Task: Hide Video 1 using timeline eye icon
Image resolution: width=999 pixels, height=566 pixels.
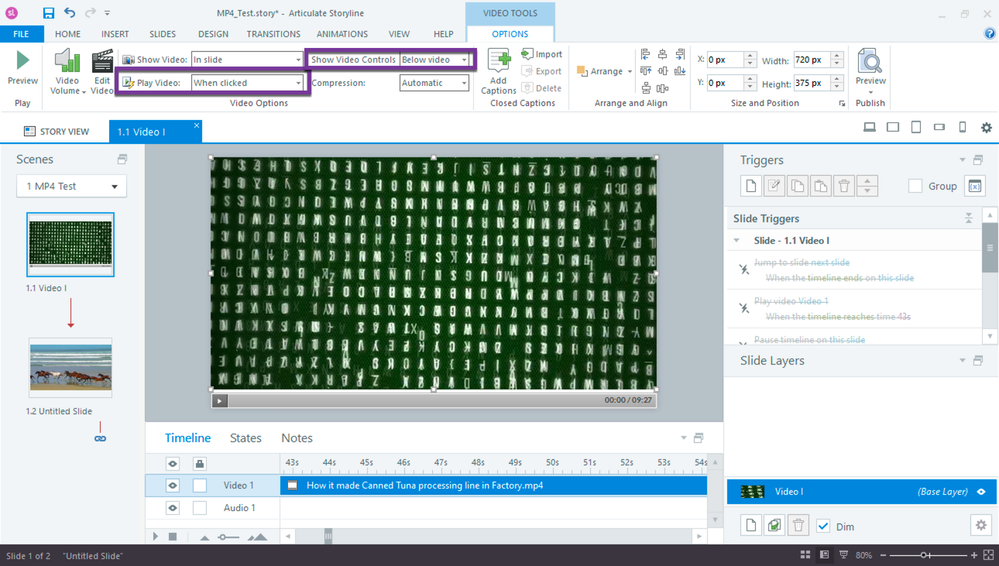Action: point(173,486)
